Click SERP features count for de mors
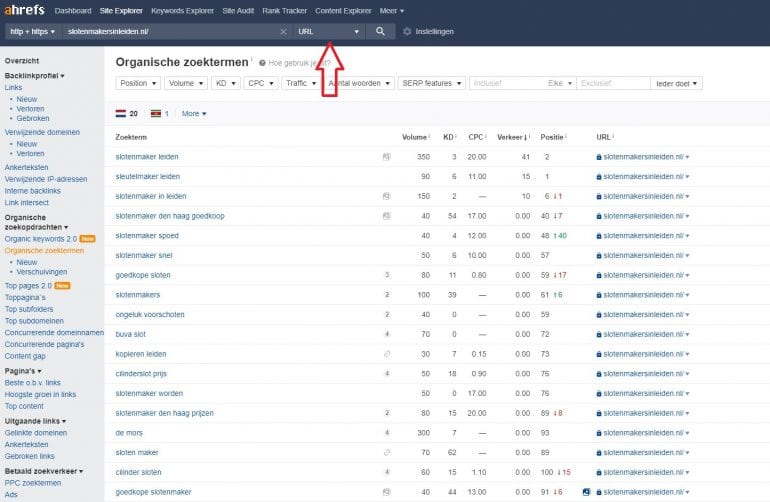The height and width of the screenshot is (502, 770). 387,433
